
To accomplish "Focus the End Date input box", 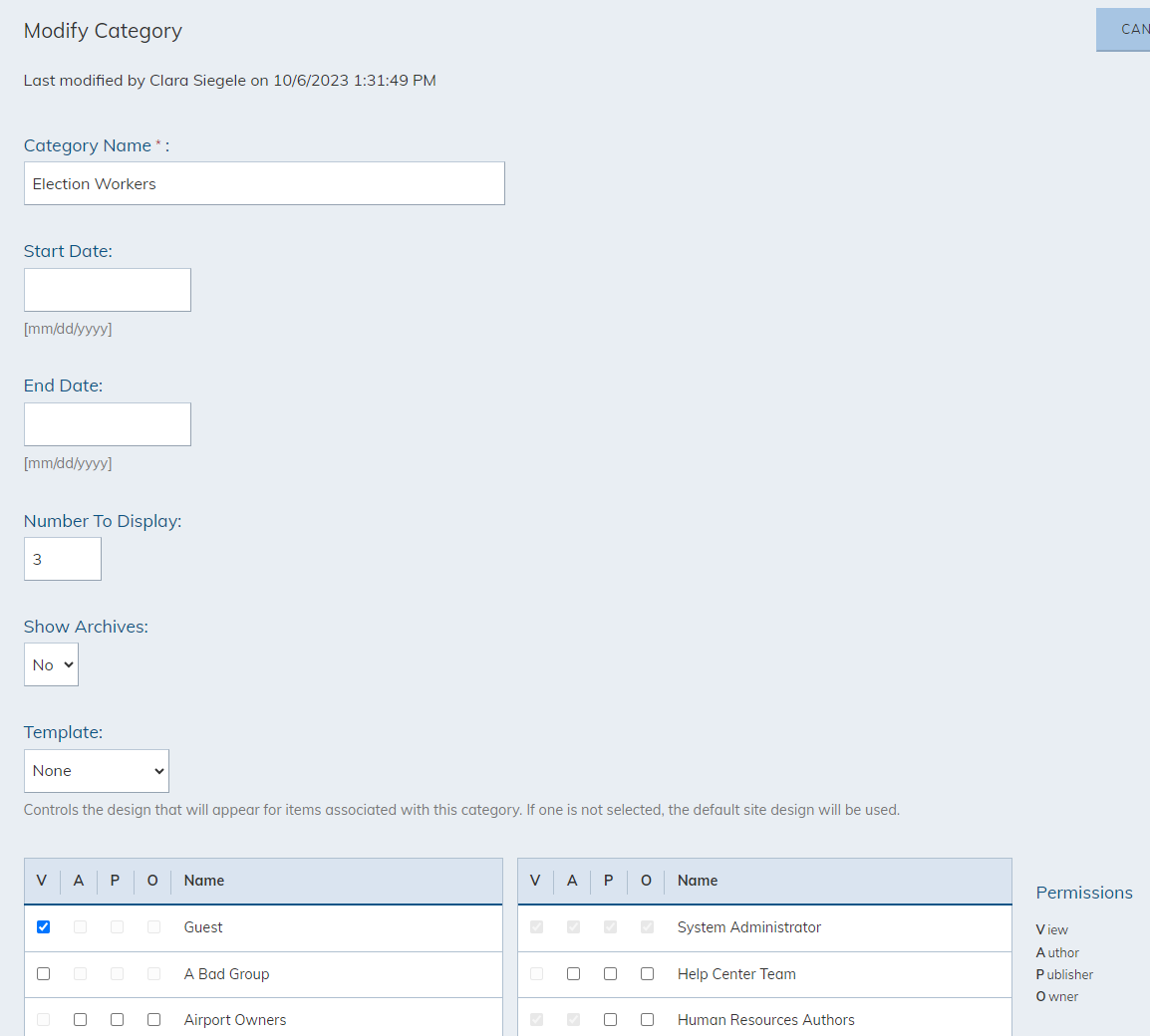I will coord(107,423).
